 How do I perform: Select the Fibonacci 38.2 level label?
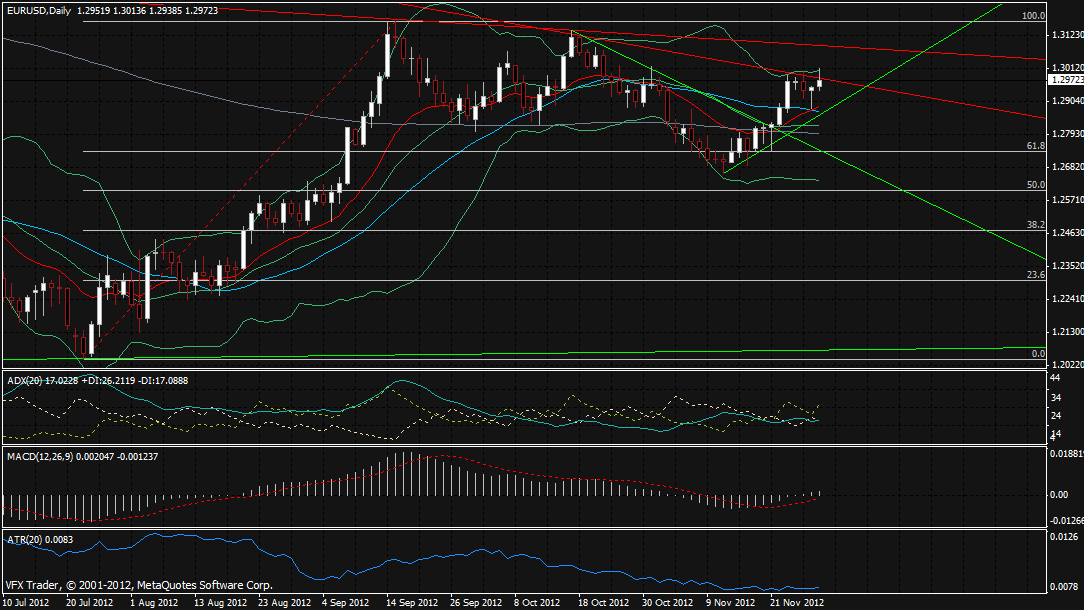coord(1036,225)
